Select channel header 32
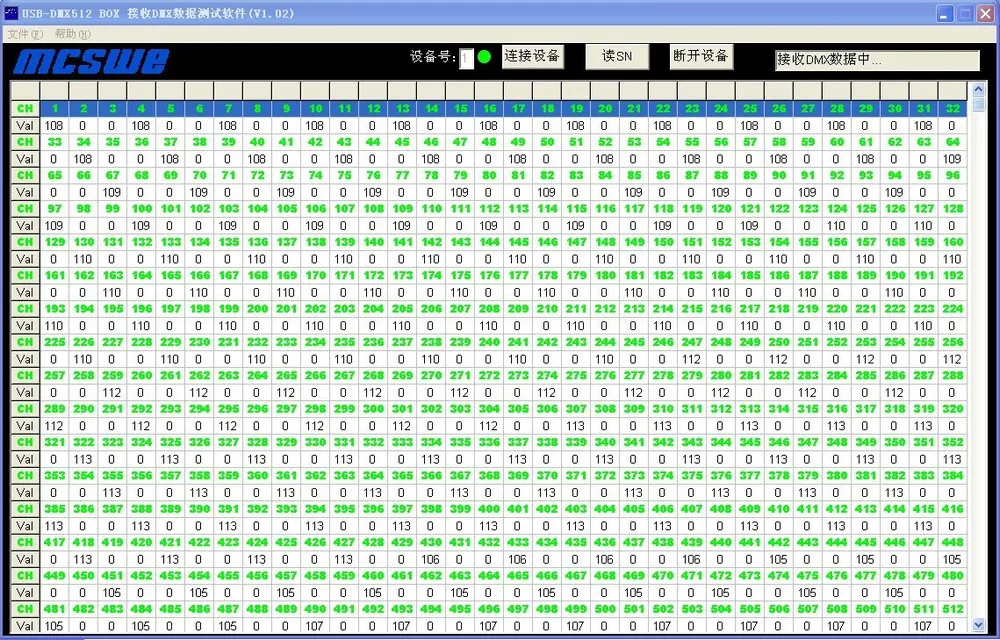The width and height of the screenshot is (1000, 640). click(952, 108)
